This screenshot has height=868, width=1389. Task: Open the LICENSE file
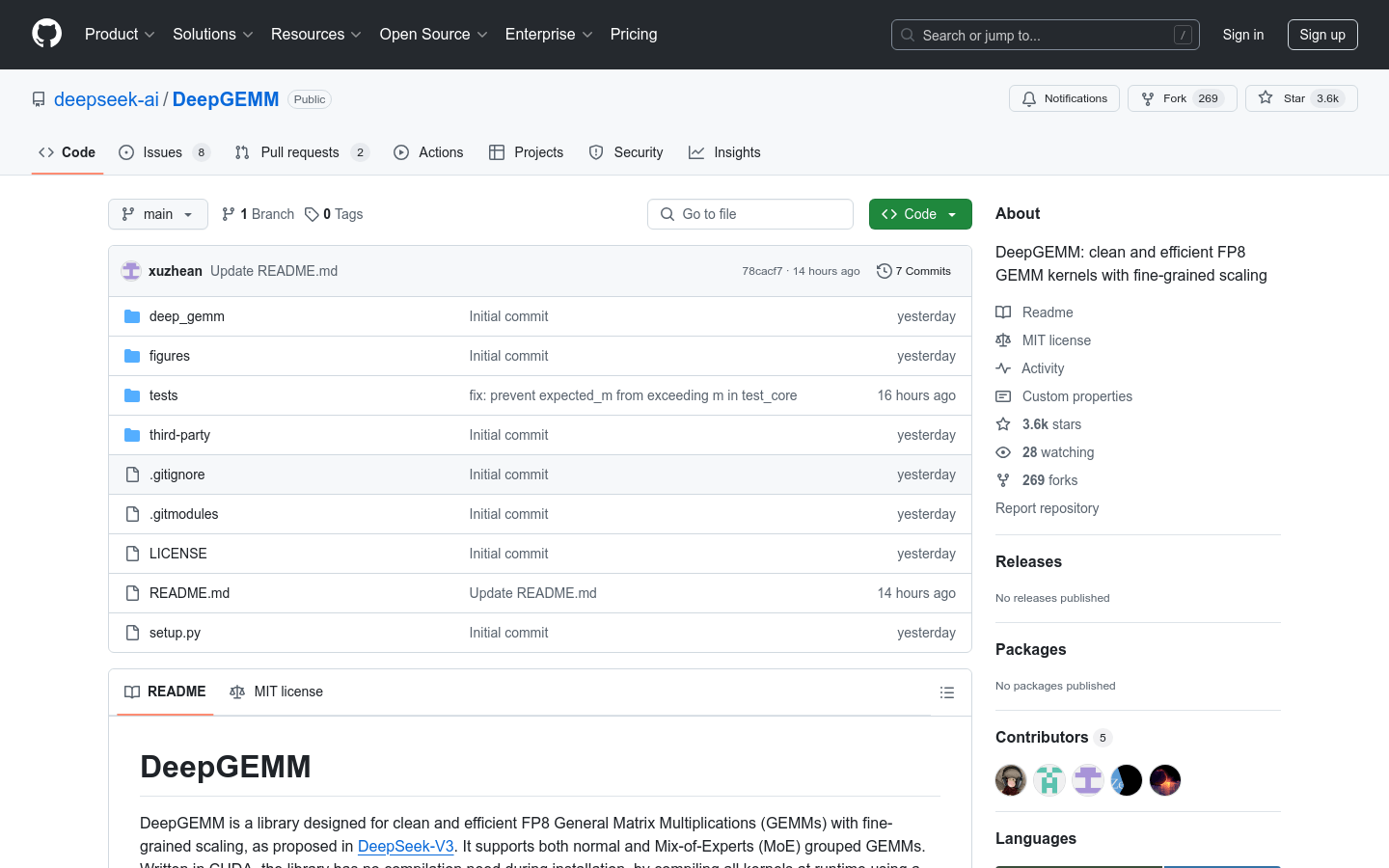178,554
